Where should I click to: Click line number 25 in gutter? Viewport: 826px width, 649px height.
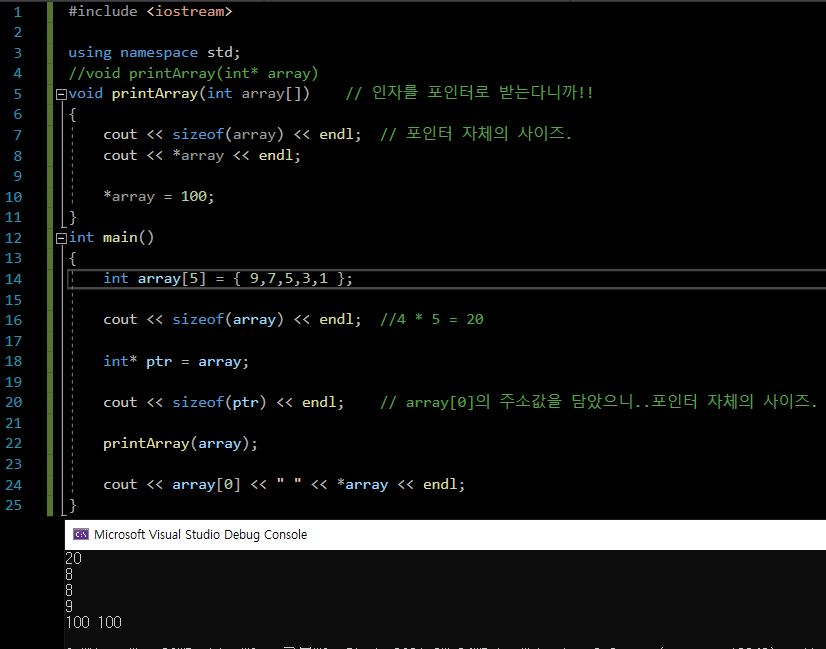(14, 505)
